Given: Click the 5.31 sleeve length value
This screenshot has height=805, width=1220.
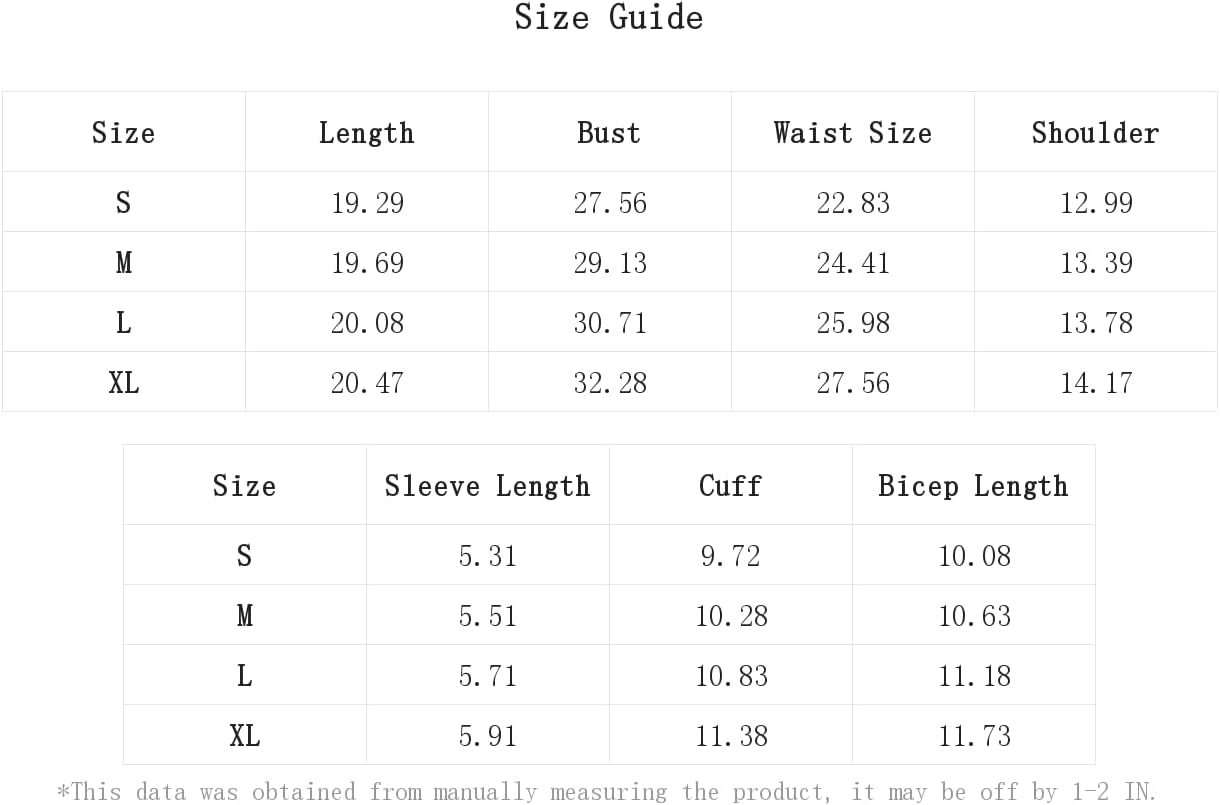Looking at the screenshot, I should tap(488, 556).
